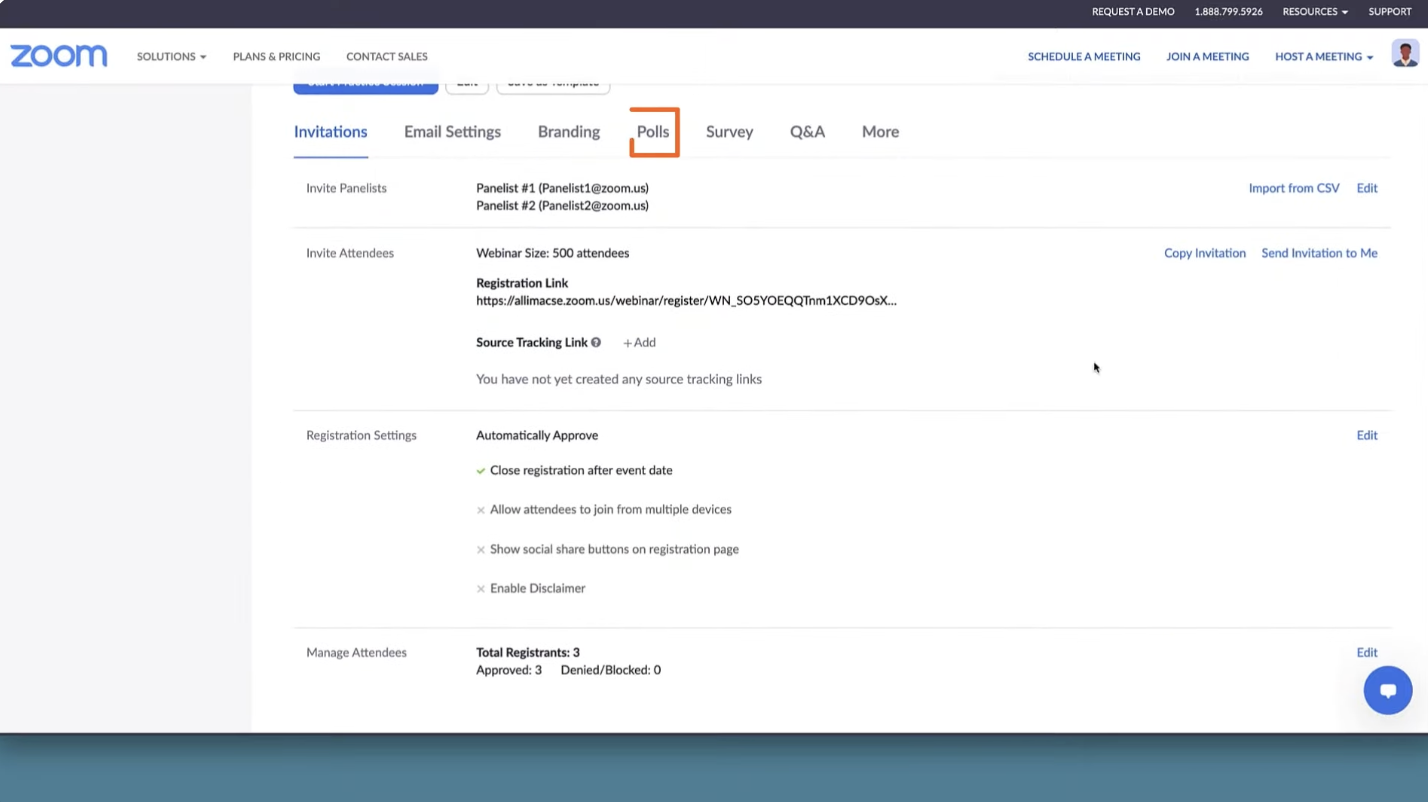Image resolution: width=1428 pixels, height=802 pixels.
Task: Open the Branding tab
Action: pos(568,132)
